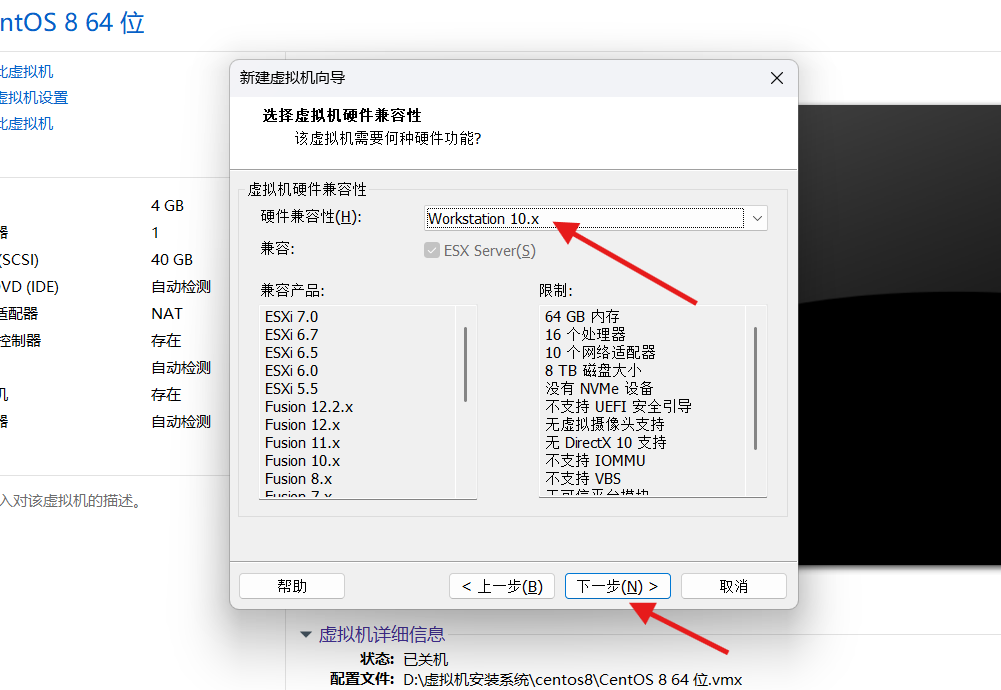Close the 新建虚拟机向导 dialog
This screenshot has height=690, width=1001.
(777, 77)
